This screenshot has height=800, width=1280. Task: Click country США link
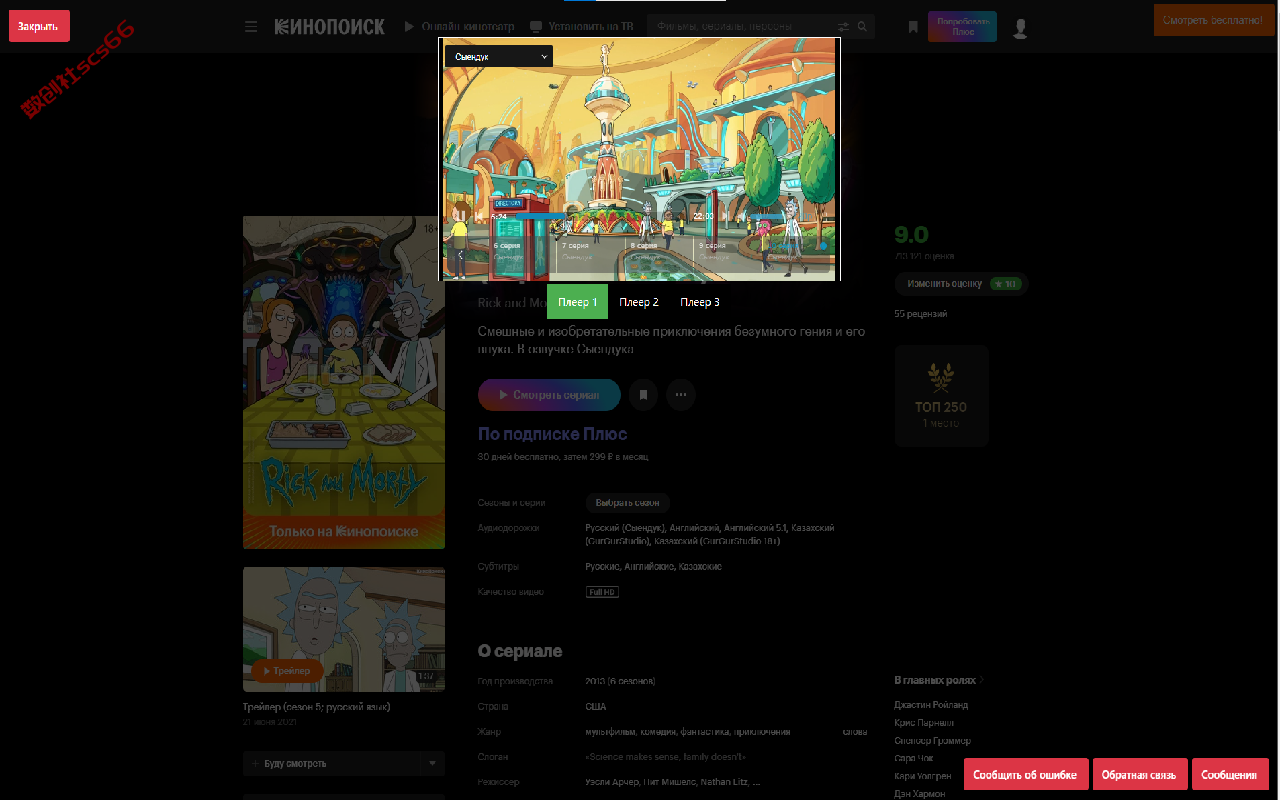click(x=596, y=706)
